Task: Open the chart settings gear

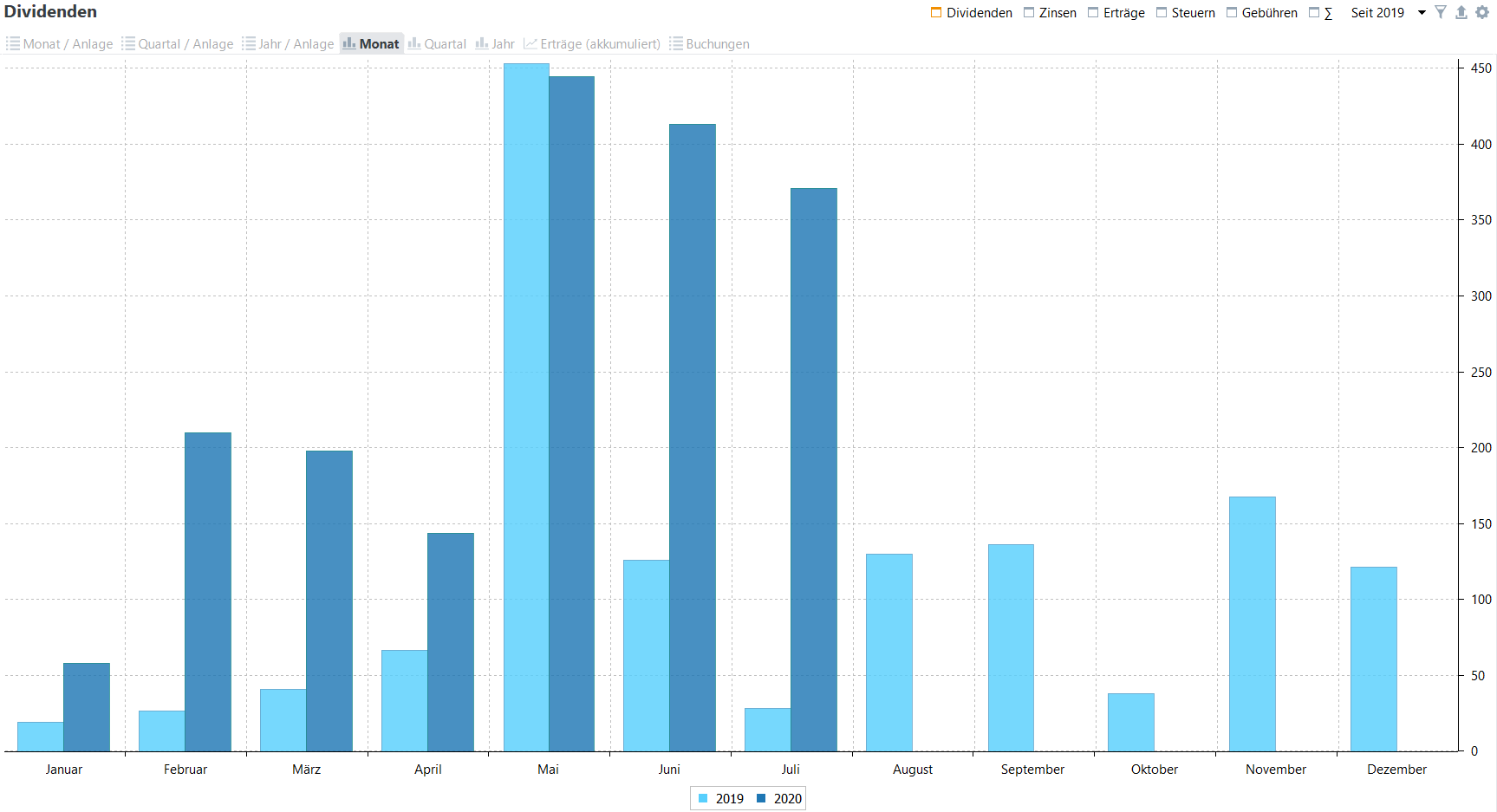Action: (x=1482, y=12)
